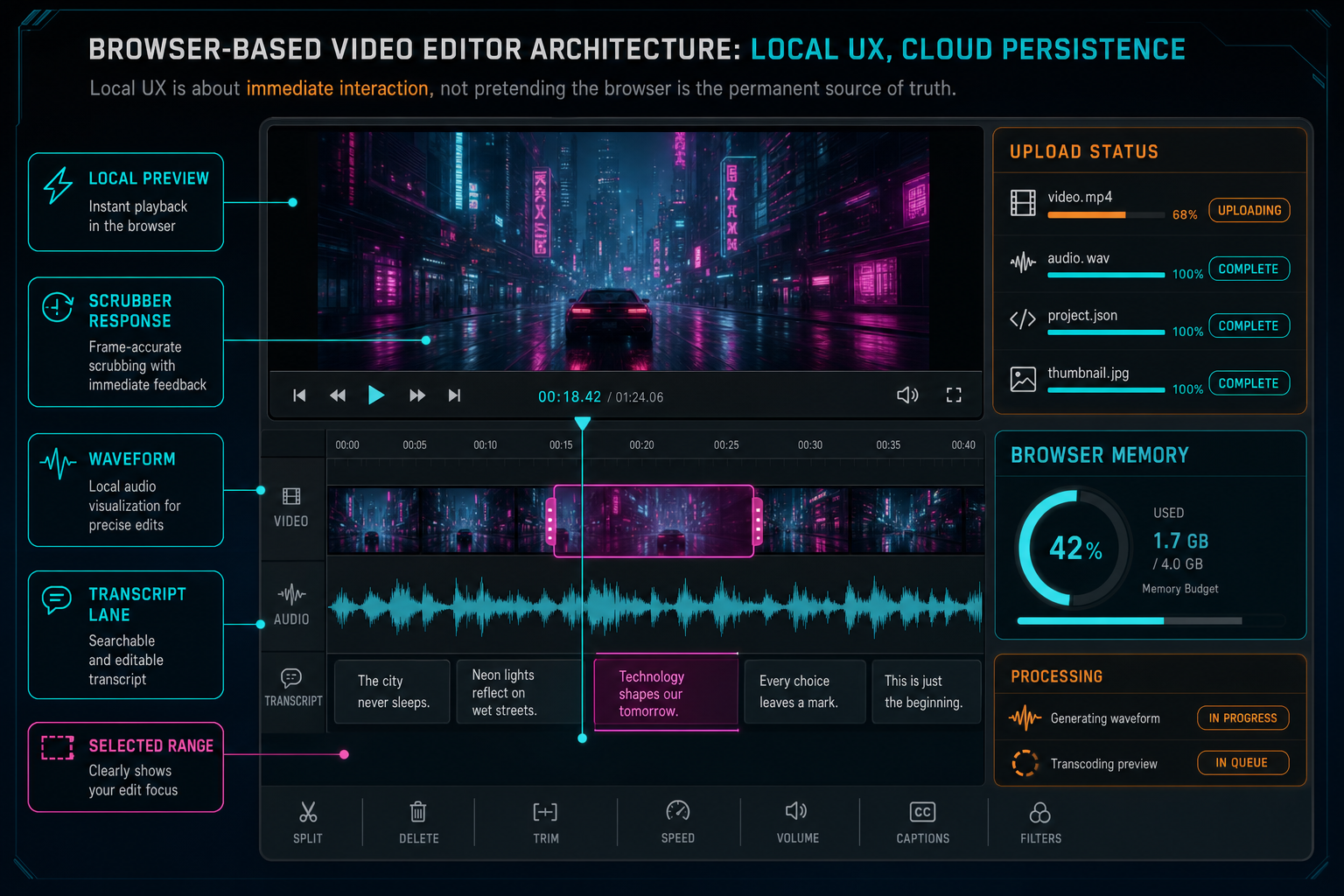Click the Generating waveform icon
The image size is (1344, 896).
[1025, 718]
